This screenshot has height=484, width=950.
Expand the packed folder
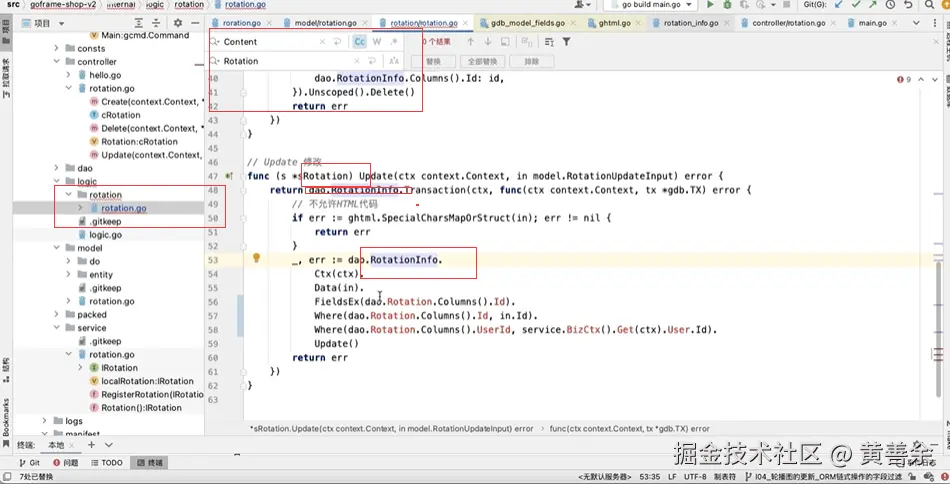point(56,315)
